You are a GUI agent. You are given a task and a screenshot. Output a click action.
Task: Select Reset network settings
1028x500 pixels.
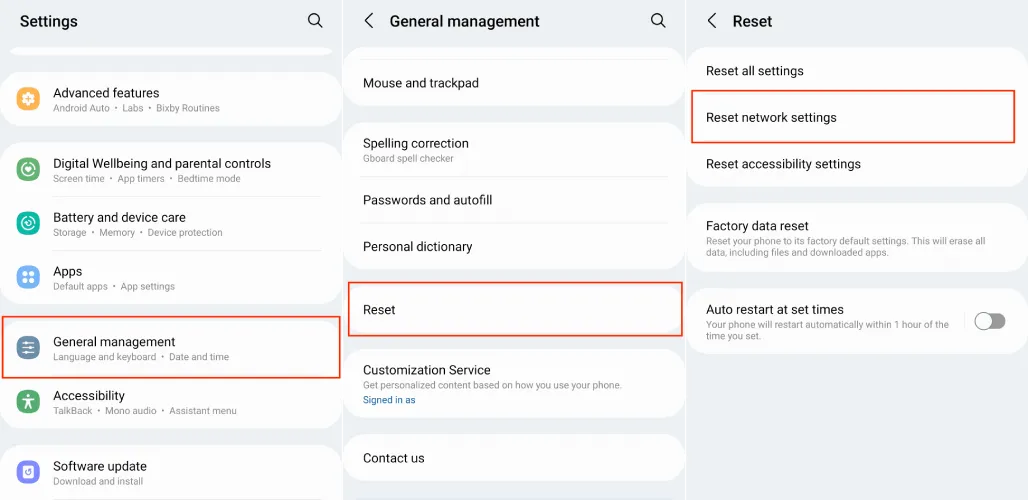click(853, 118)
